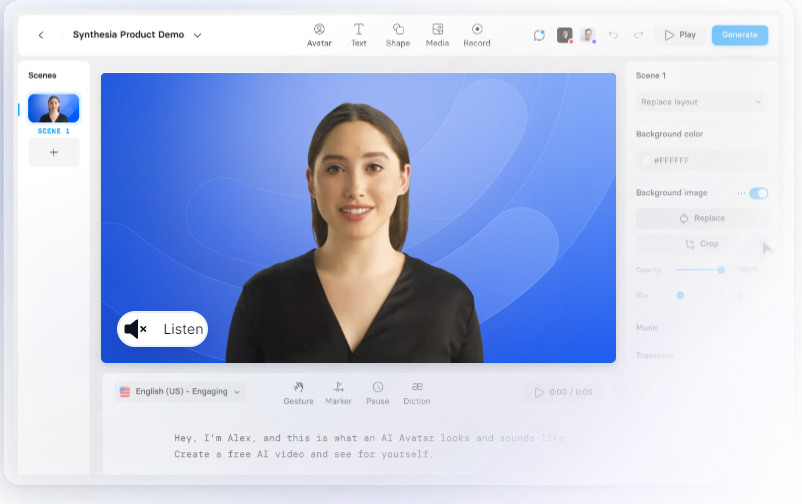Open the English (US) - Engaging voice dropdown
The image size is (802, 504).
pos(180,392)
